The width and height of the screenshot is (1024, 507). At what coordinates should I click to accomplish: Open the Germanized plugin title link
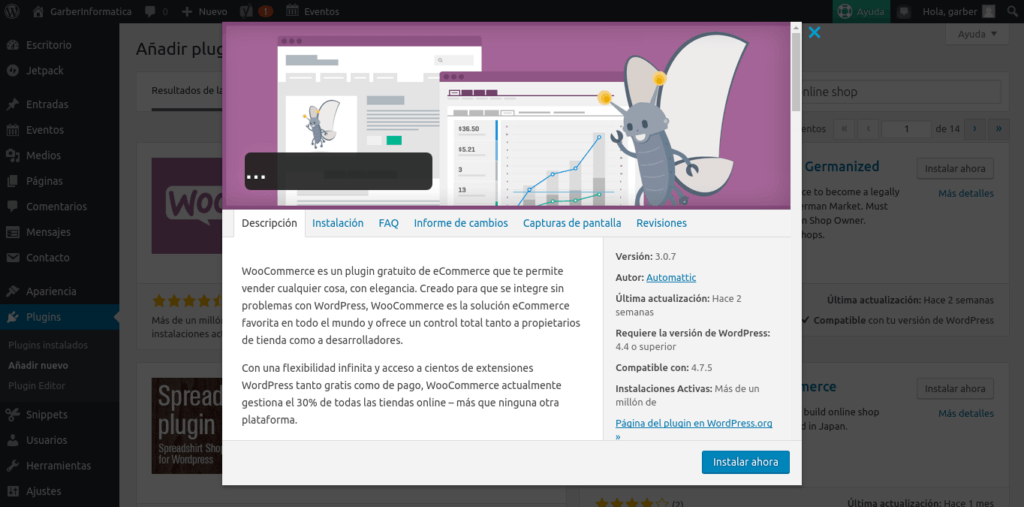[842, 167]
